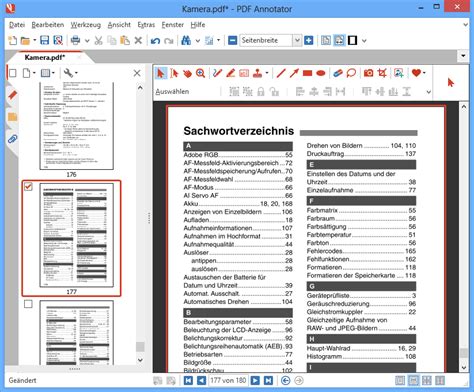This screenshot has height=392, width=474.
Task: Open the Hilfe menu
Action: (x=198, y=25)
